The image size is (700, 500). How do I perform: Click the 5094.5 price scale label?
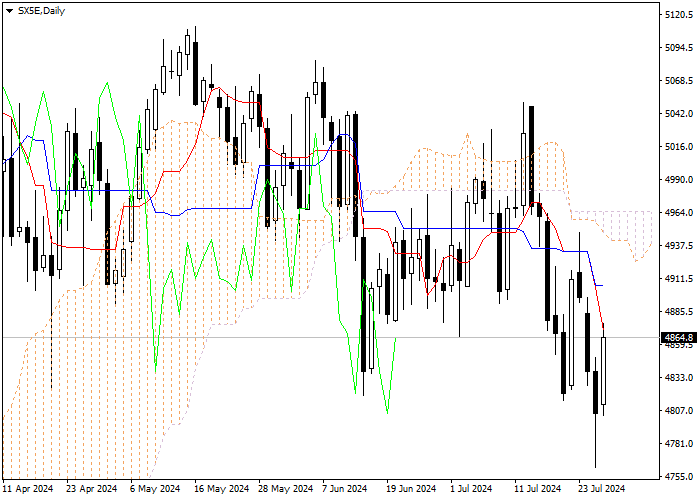pos(679,48)
